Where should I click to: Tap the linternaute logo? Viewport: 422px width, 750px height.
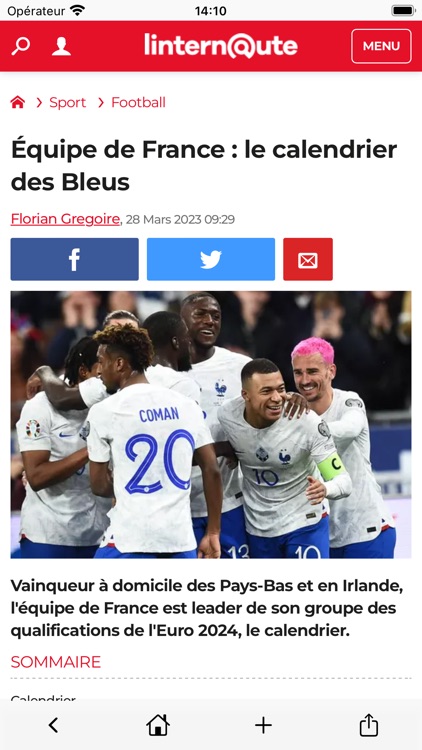tap(221, 46)
